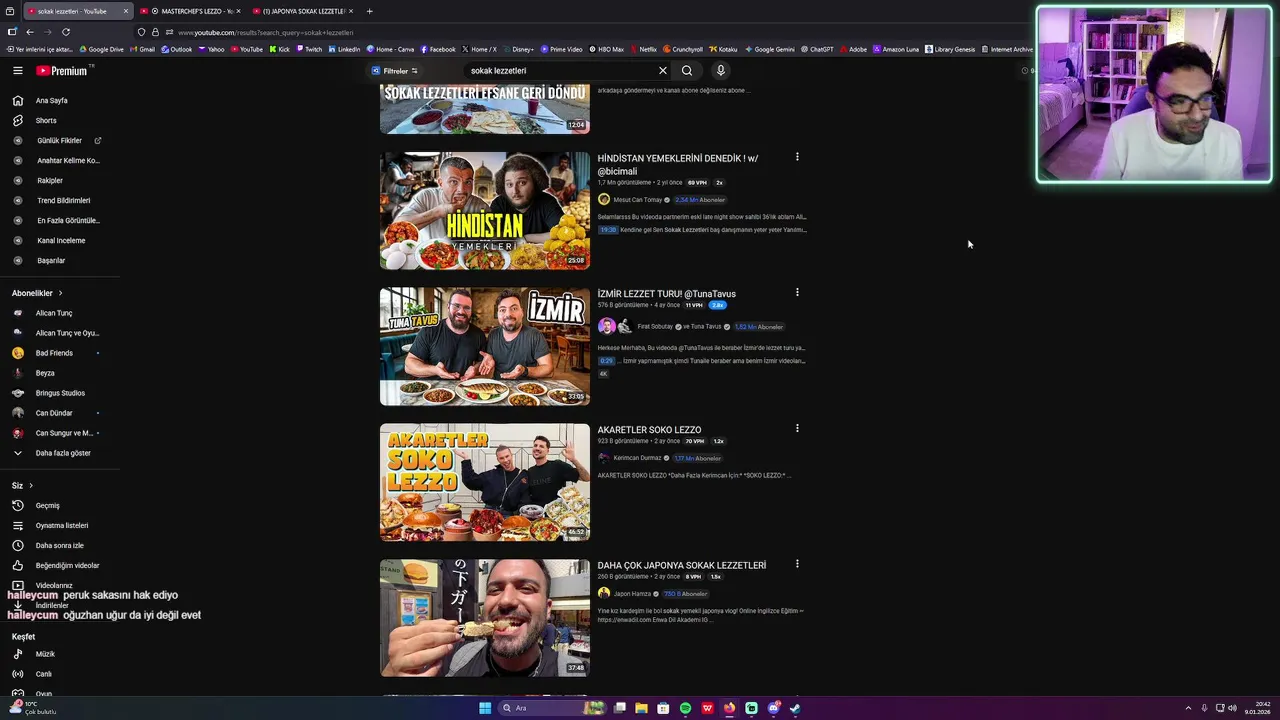This screenshot has width=1280, height=720.
Task: Open Mesut Can Tomay channel avatar
Action: [604, 200]
